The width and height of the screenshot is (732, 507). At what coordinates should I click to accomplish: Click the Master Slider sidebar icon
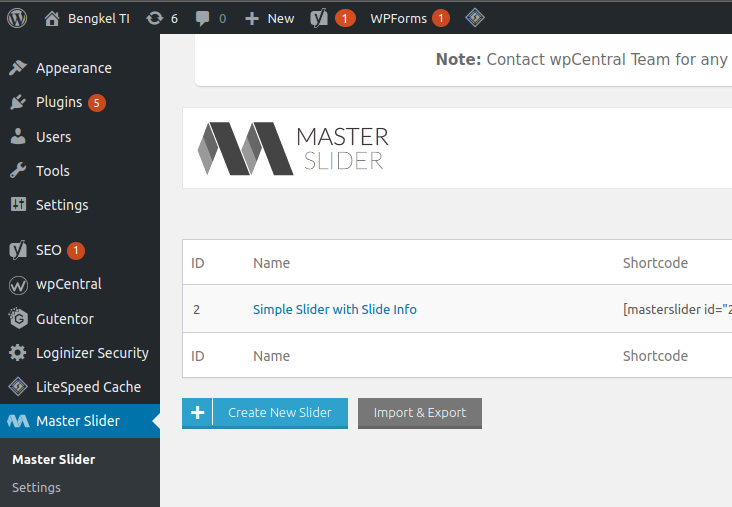pyautogui.click(x=18, y=421)
